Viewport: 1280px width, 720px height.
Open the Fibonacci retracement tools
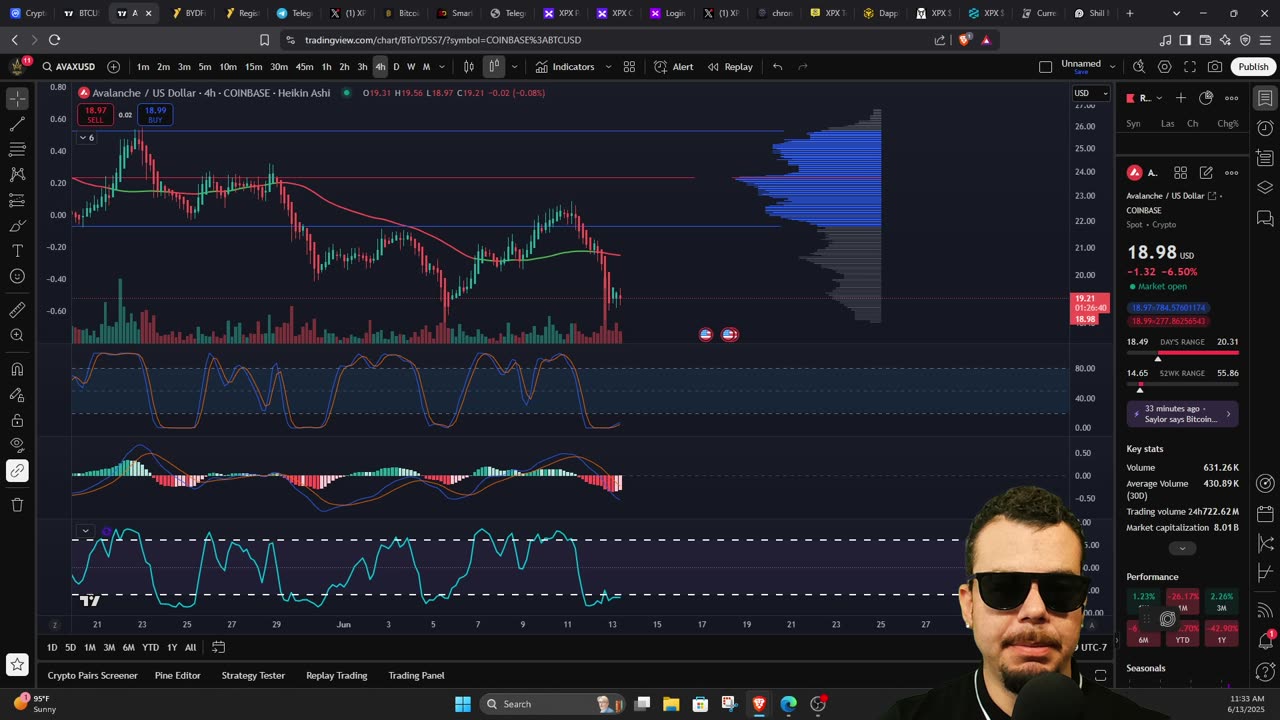tap(17, 149)
